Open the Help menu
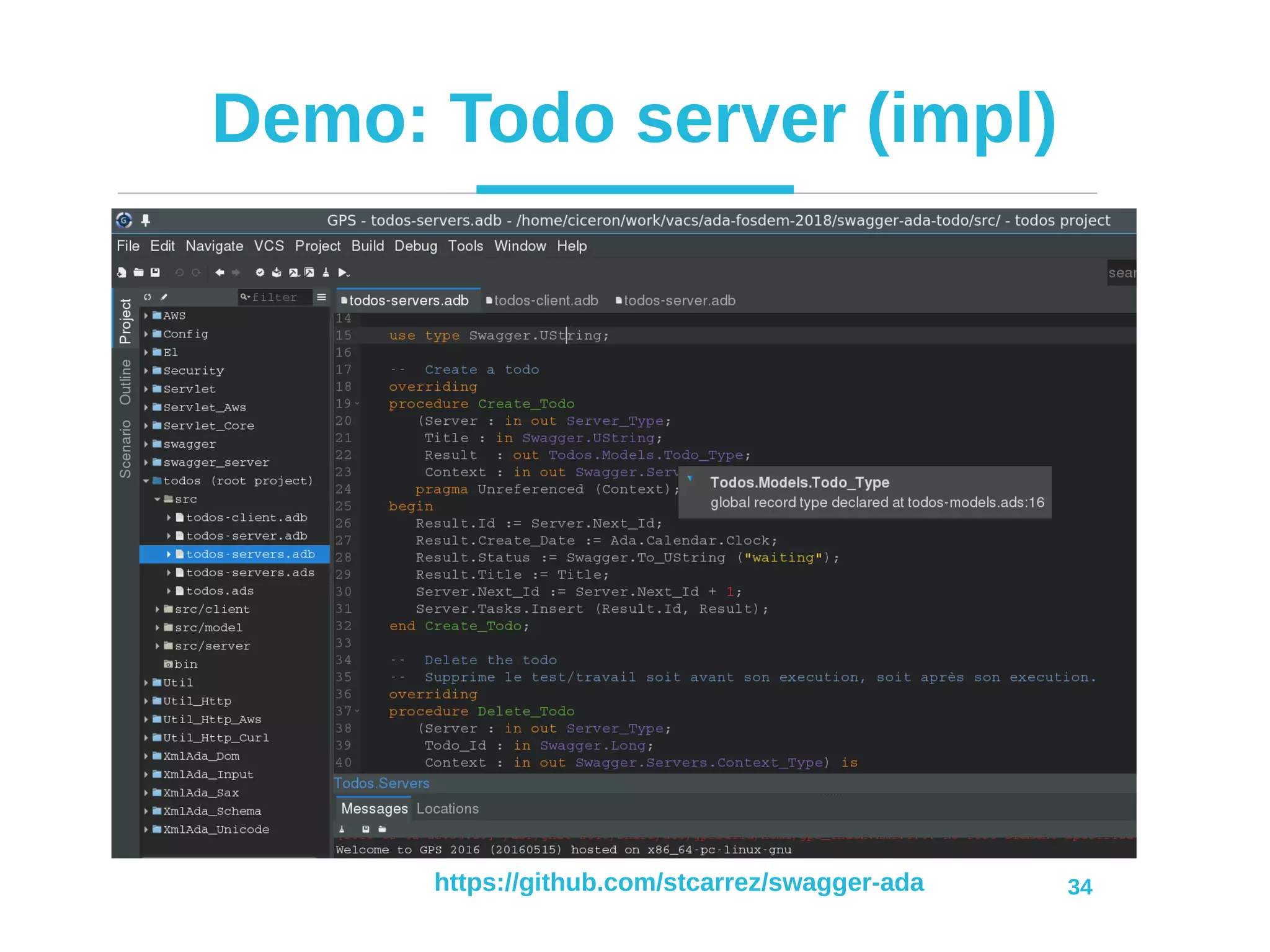The width and height of the screenshot is (1270, 952). [x=572, y=246]
